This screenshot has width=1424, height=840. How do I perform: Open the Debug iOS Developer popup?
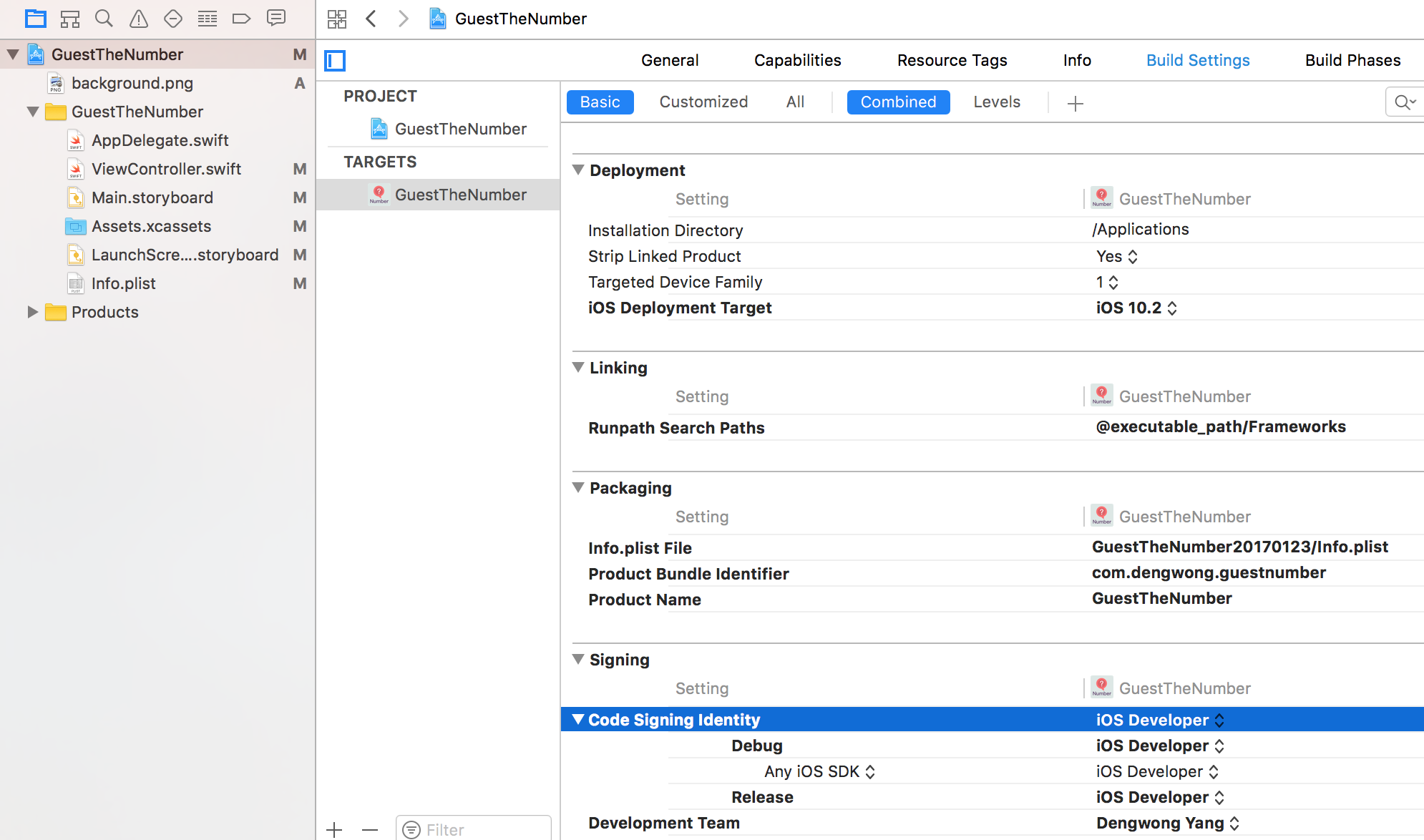pyautogui.click(x=1161, y=746)
